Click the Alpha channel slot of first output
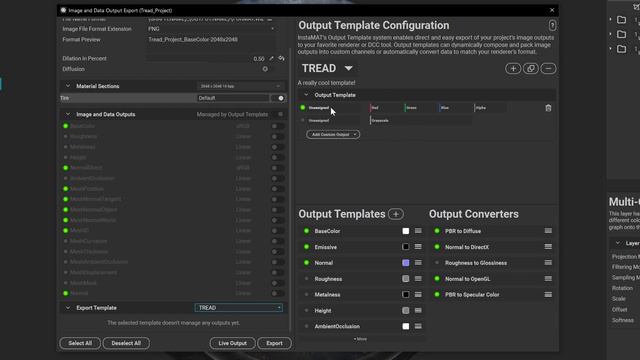Viewport: 640px width, 360px height. [491, 108]
